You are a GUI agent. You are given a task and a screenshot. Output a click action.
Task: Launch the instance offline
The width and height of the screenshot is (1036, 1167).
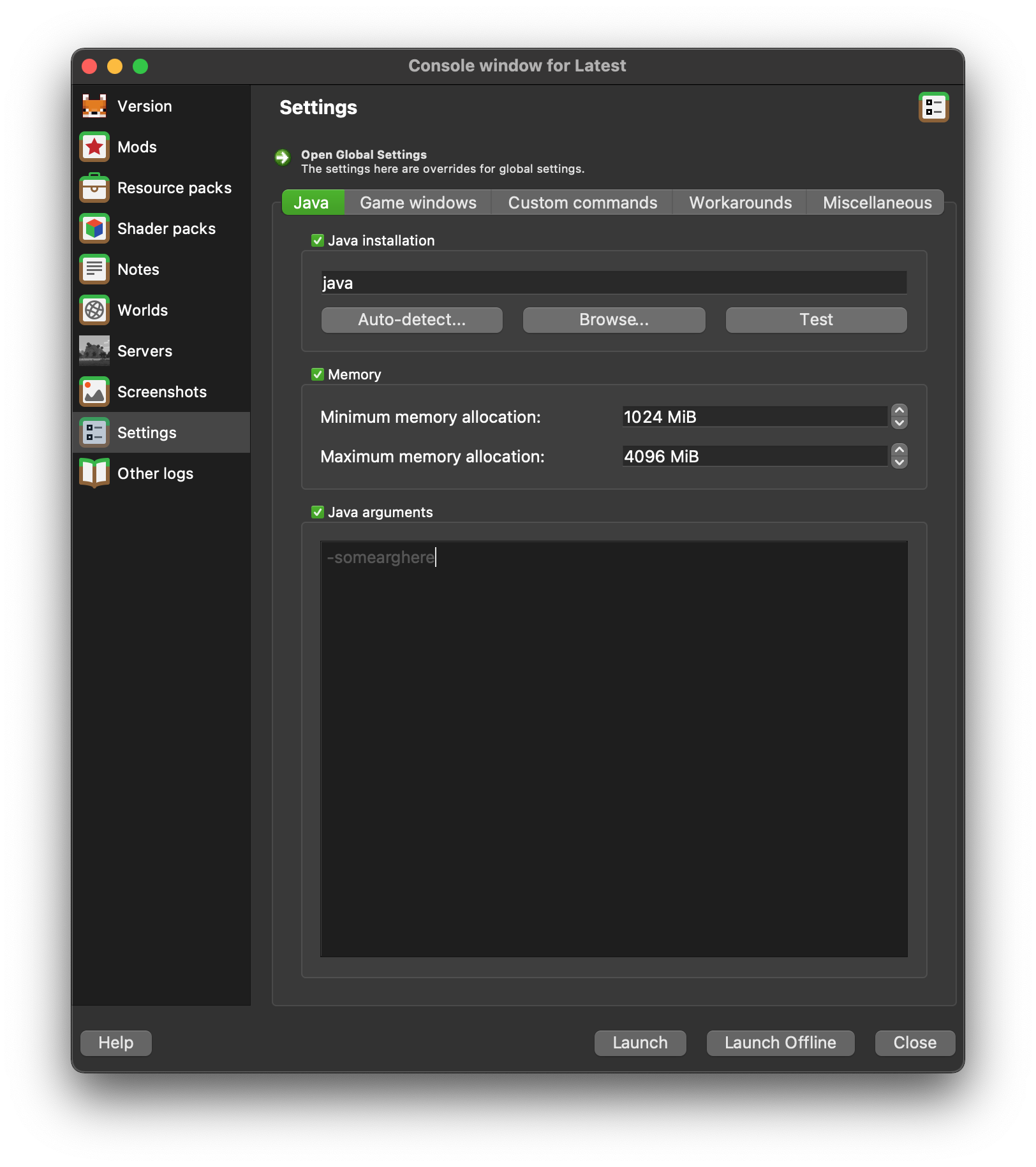pyautogui.click(x=780, y=1043)
